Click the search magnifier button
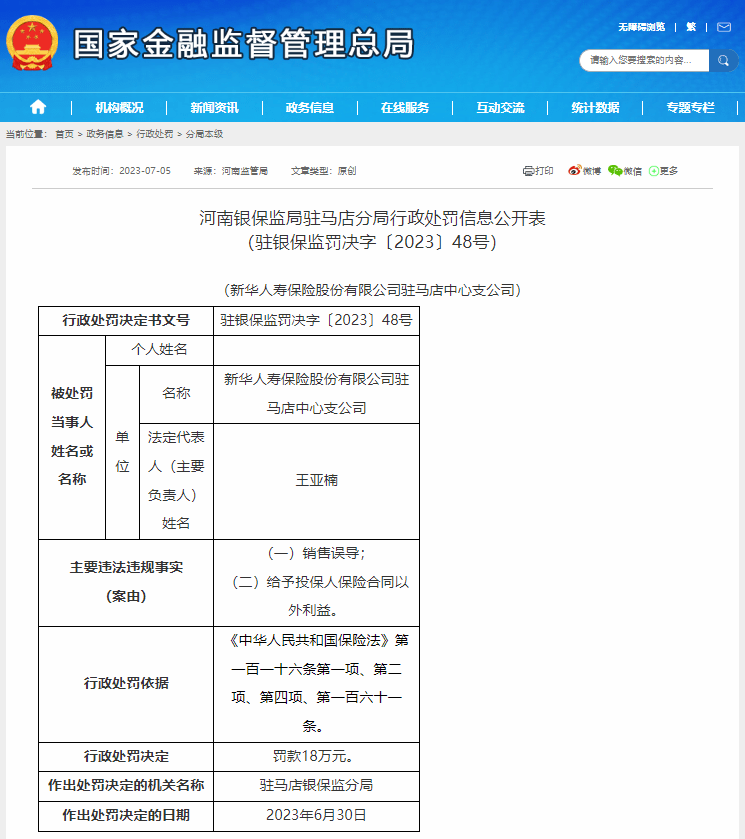The width and height of the screenshot is (745, 839). (723, 60)
